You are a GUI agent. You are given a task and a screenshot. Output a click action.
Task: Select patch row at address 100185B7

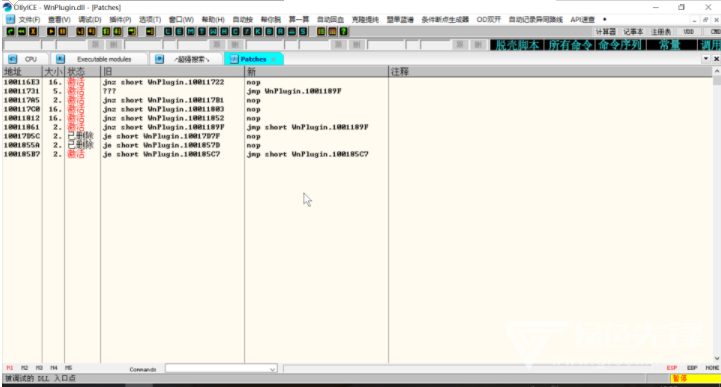[x=357, y=154]
